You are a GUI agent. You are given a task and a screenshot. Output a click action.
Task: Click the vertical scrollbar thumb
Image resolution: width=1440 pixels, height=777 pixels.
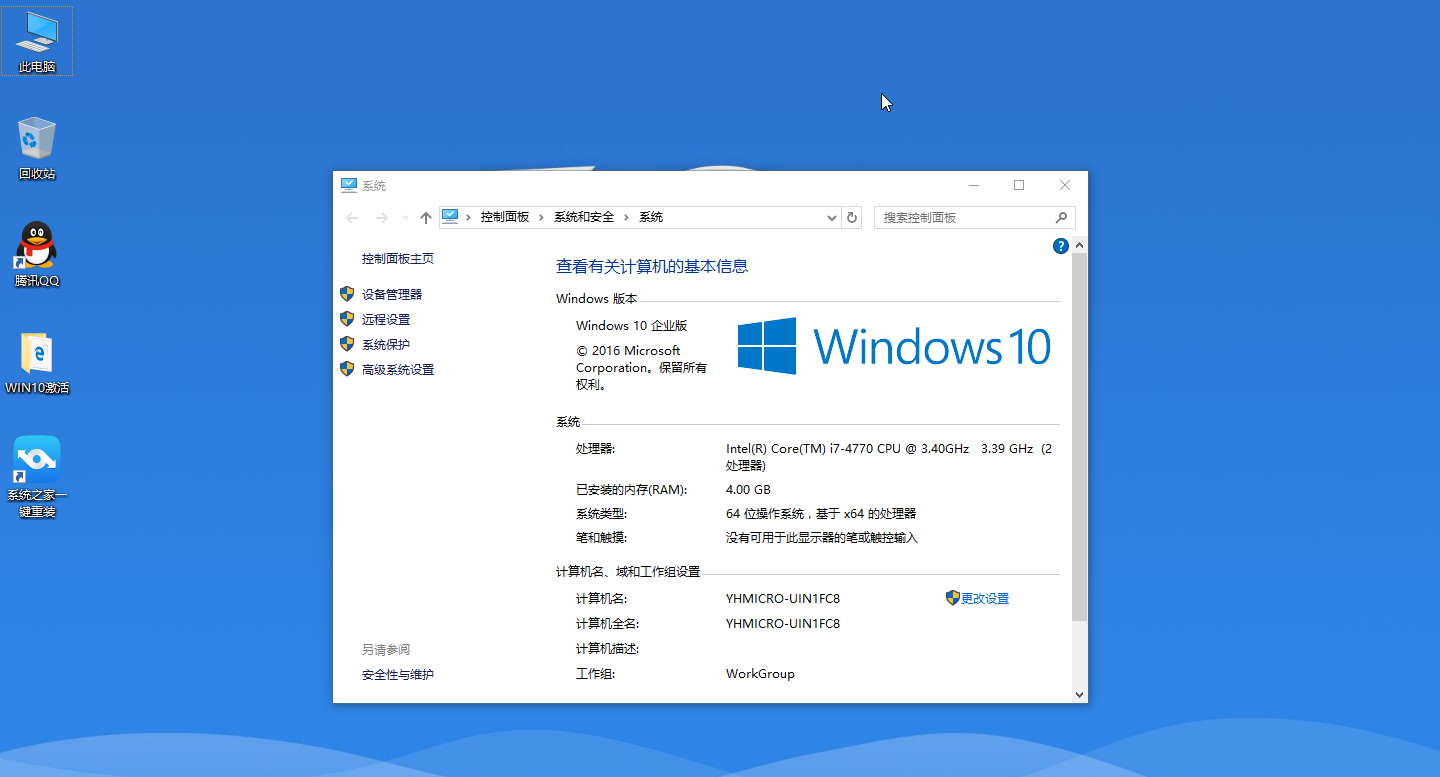(x=1079, y=437)
